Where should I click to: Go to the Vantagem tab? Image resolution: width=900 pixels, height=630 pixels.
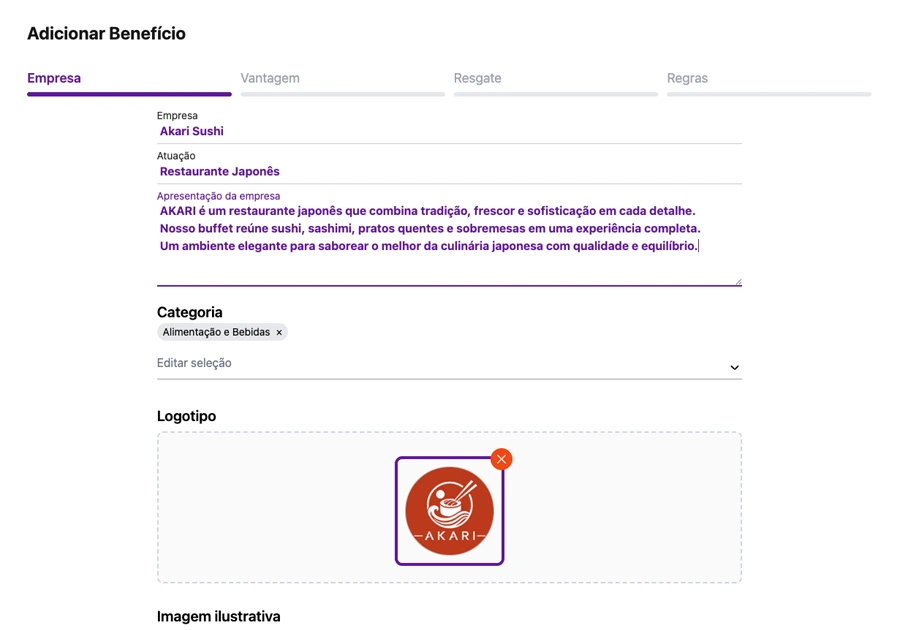[x=270, y=78]
